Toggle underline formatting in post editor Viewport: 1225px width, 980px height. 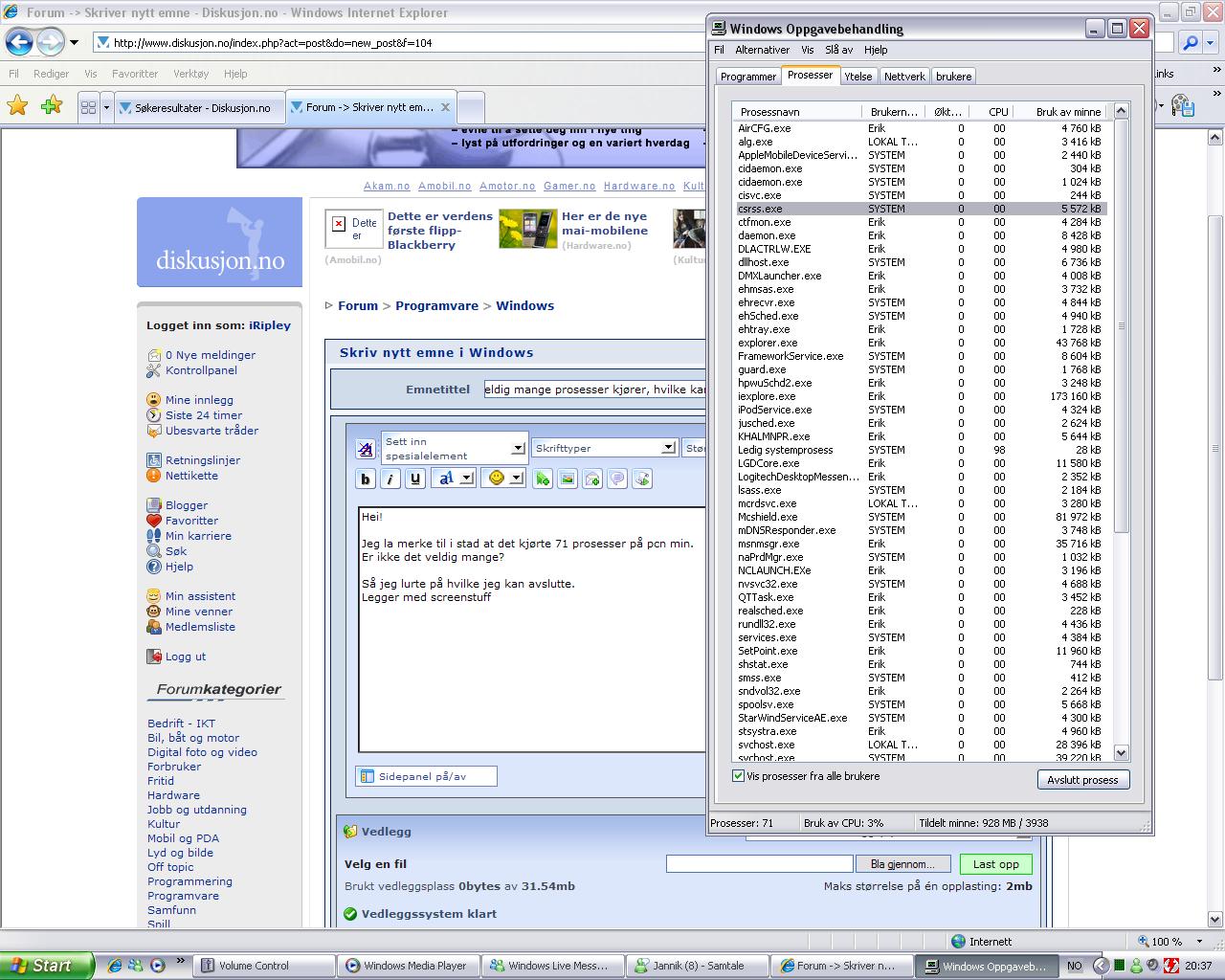(x=414, y=479)
